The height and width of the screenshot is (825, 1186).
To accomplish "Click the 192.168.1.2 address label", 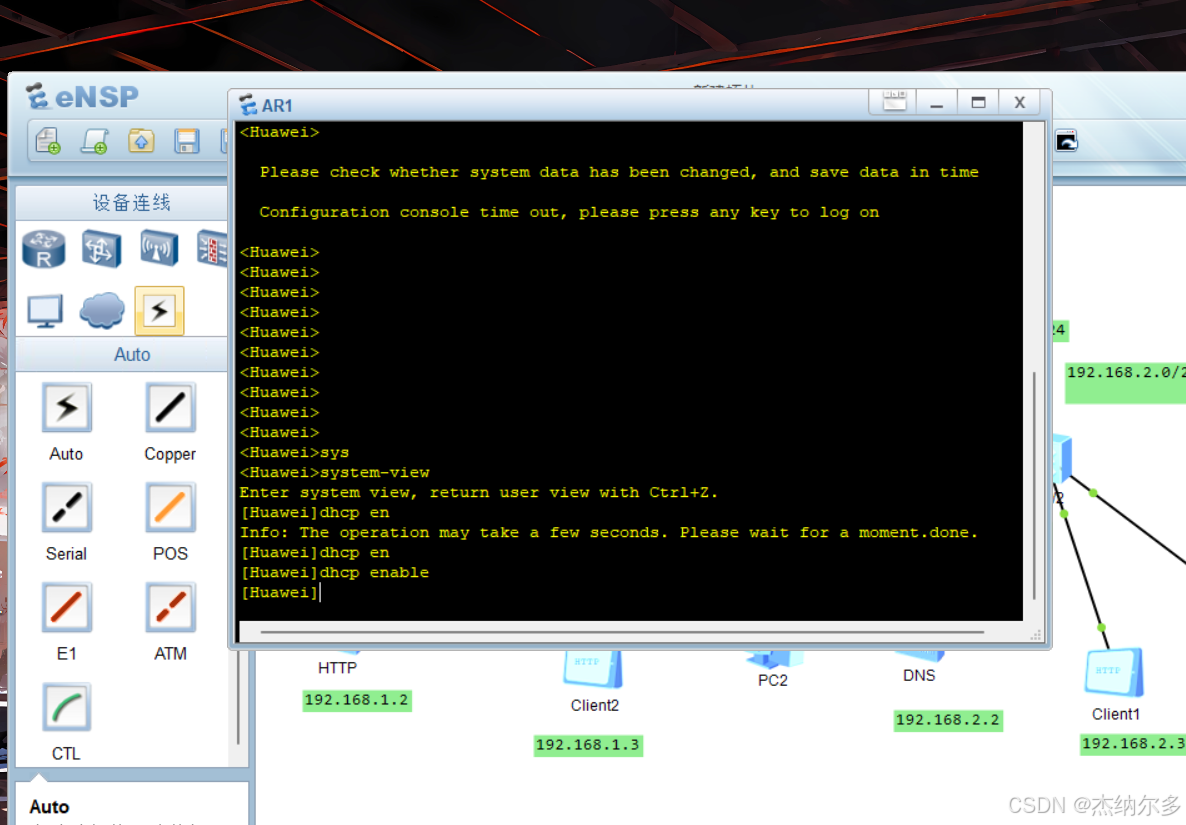I will coord(356,700).
